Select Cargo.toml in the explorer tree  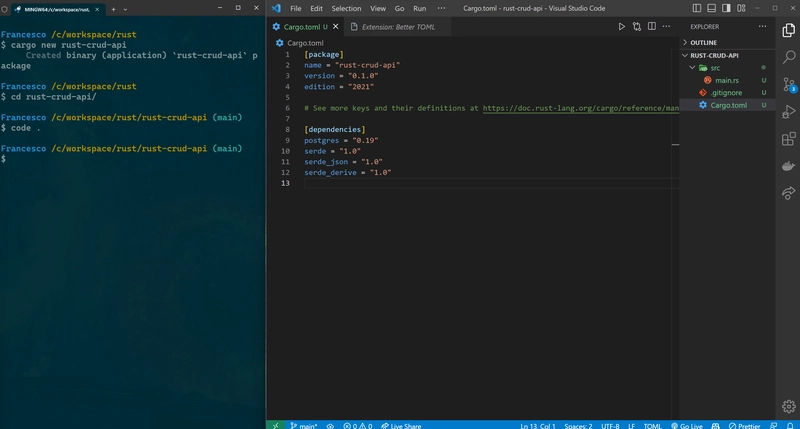[x=728, y=105]
